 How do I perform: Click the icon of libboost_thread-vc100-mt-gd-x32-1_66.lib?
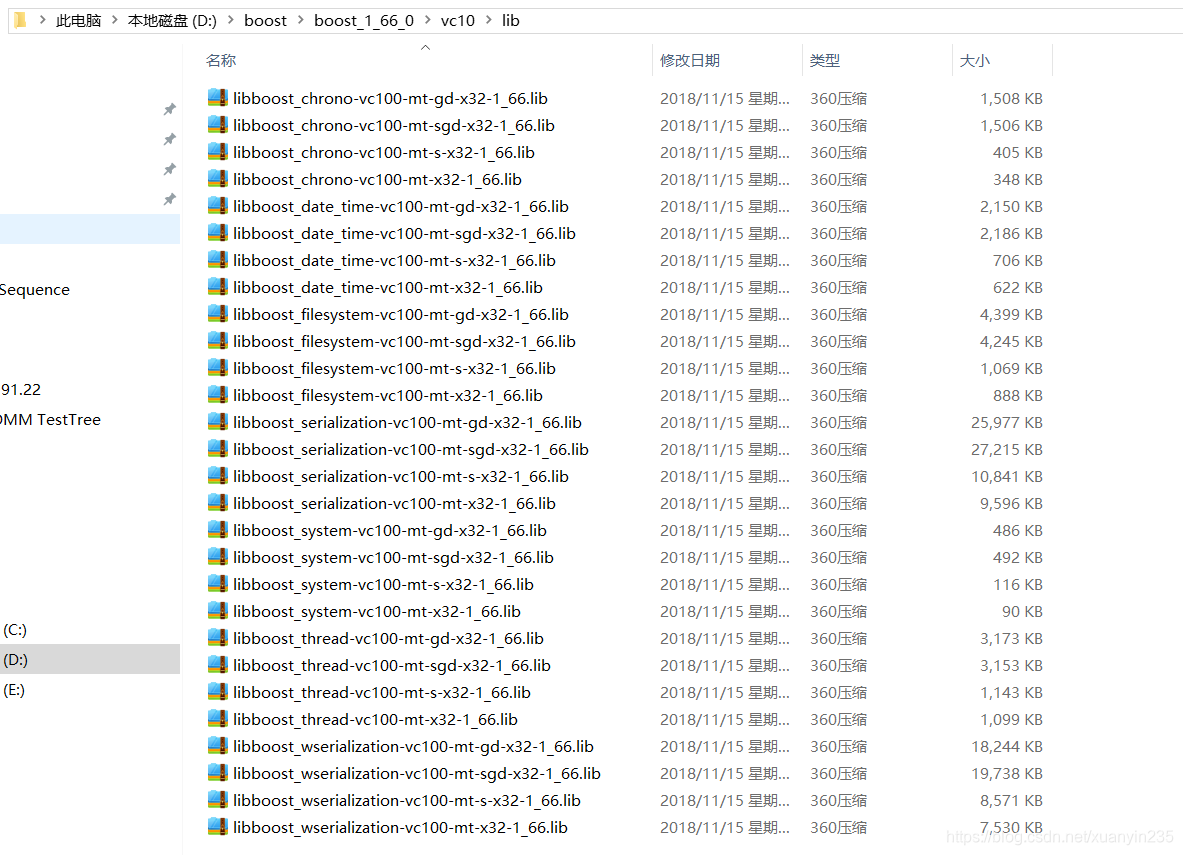[x=217, y=638]
